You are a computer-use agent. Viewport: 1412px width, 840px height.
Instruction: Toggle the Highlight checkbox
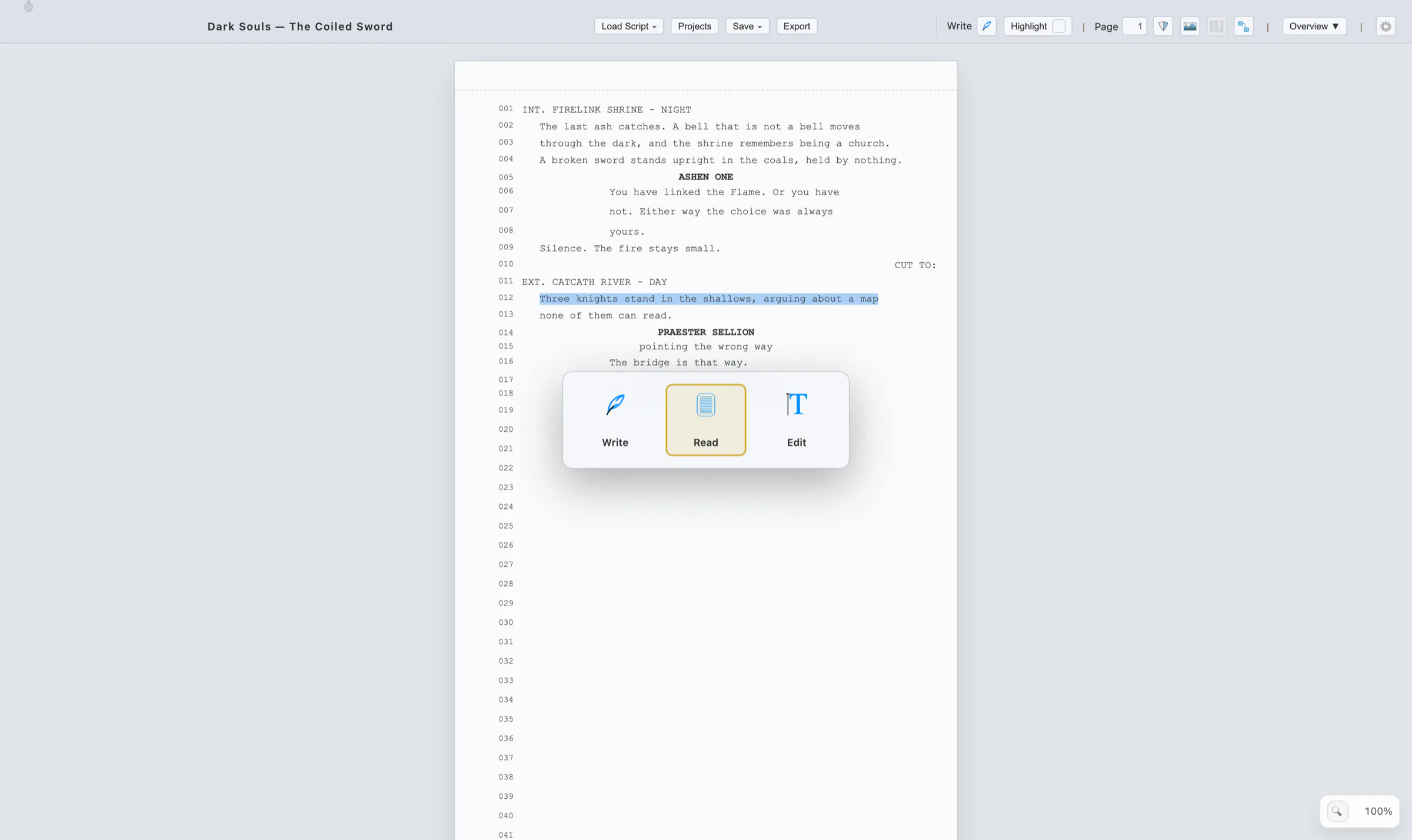(1059, 26)
